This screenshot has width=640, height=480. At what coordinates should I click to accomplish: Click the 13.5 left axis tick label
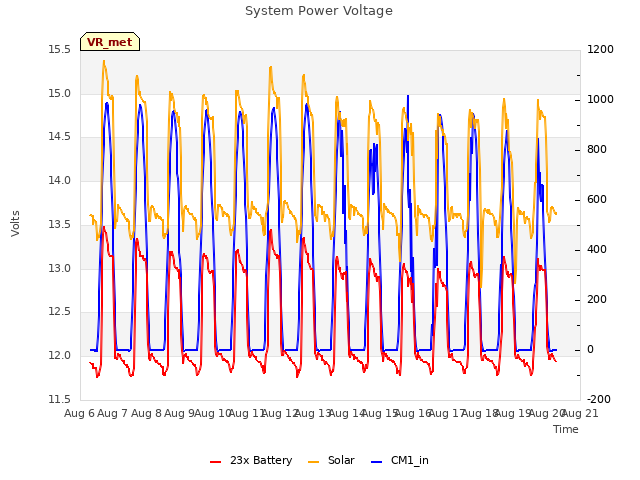click(60, 224)
